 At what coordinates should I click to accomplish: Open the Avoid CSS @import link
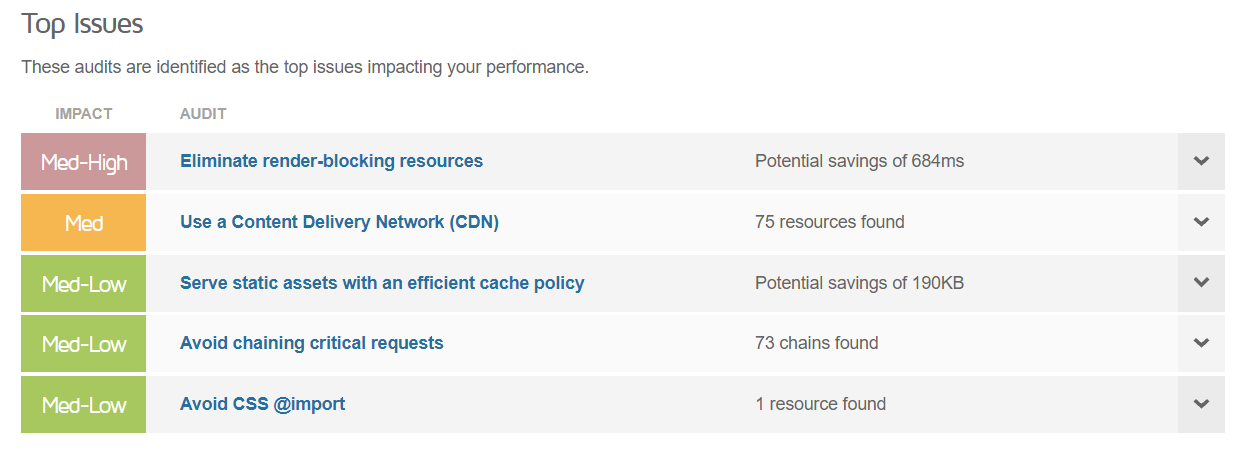262,404
